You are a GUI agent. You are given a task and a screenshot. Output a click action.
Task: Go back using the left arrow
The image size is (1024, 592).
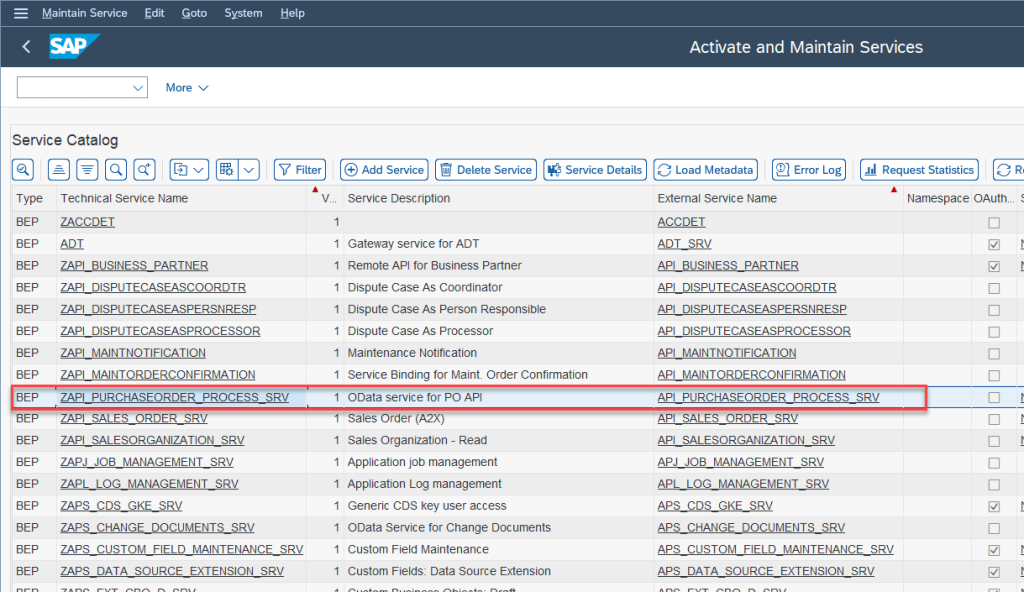pos(26,47)
